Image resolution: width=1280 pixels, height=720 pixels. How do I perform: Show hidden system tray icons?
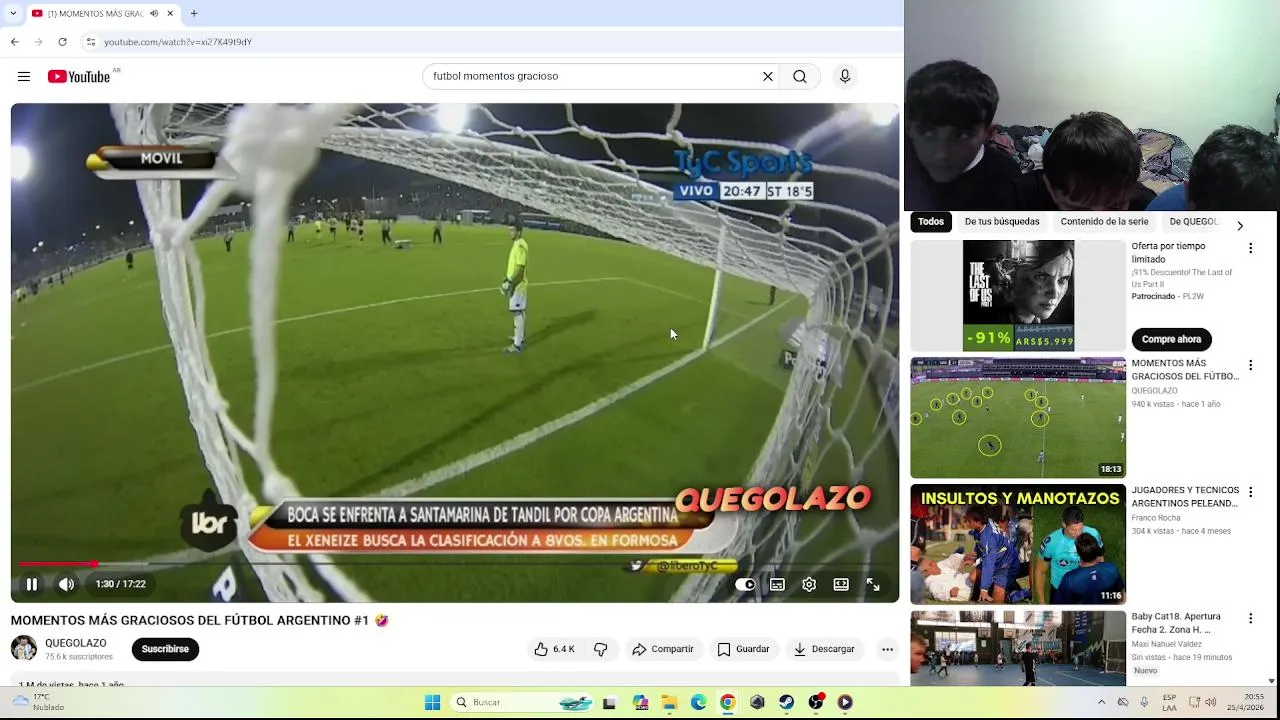pyautogui.click(x=1101, y=703)
